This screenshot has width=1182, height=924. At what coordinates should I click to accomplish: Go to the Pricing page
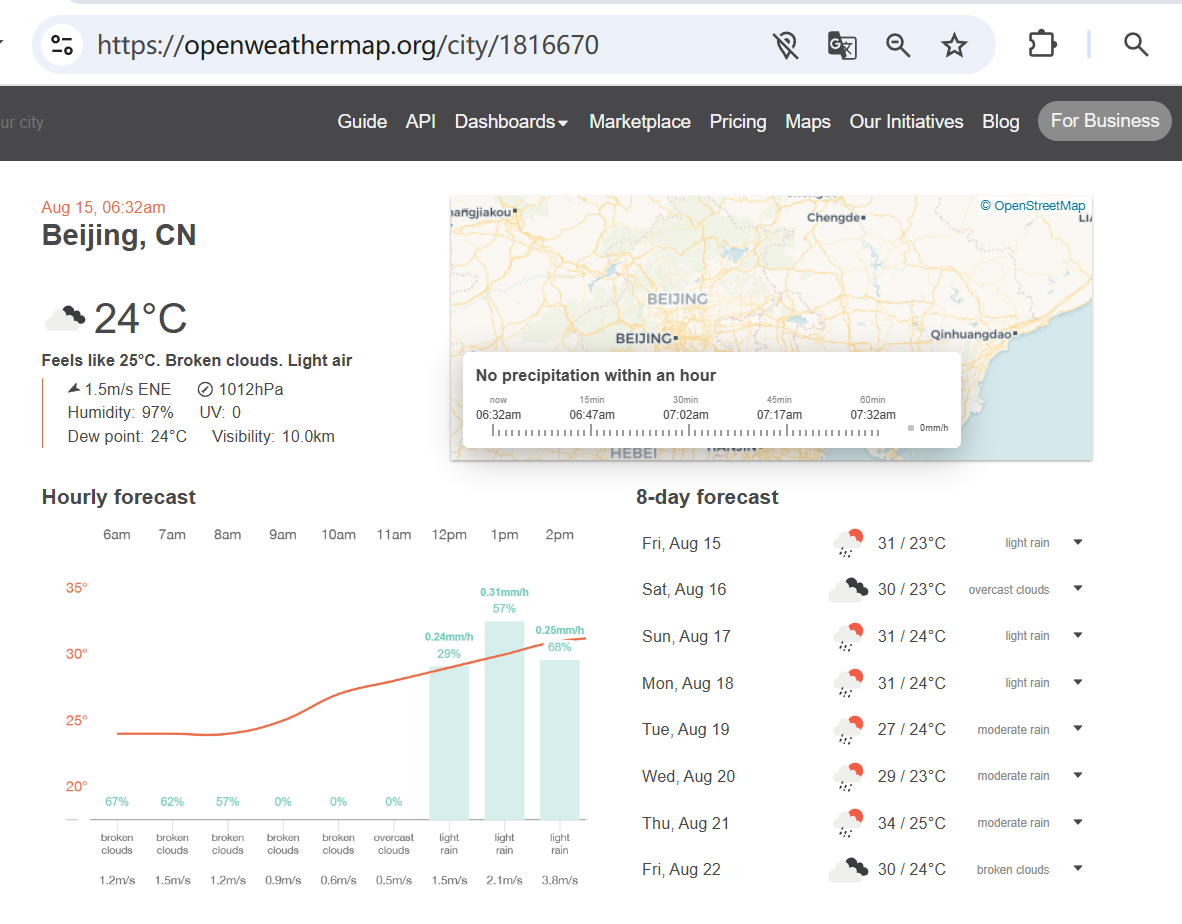[x=738, y=122]
